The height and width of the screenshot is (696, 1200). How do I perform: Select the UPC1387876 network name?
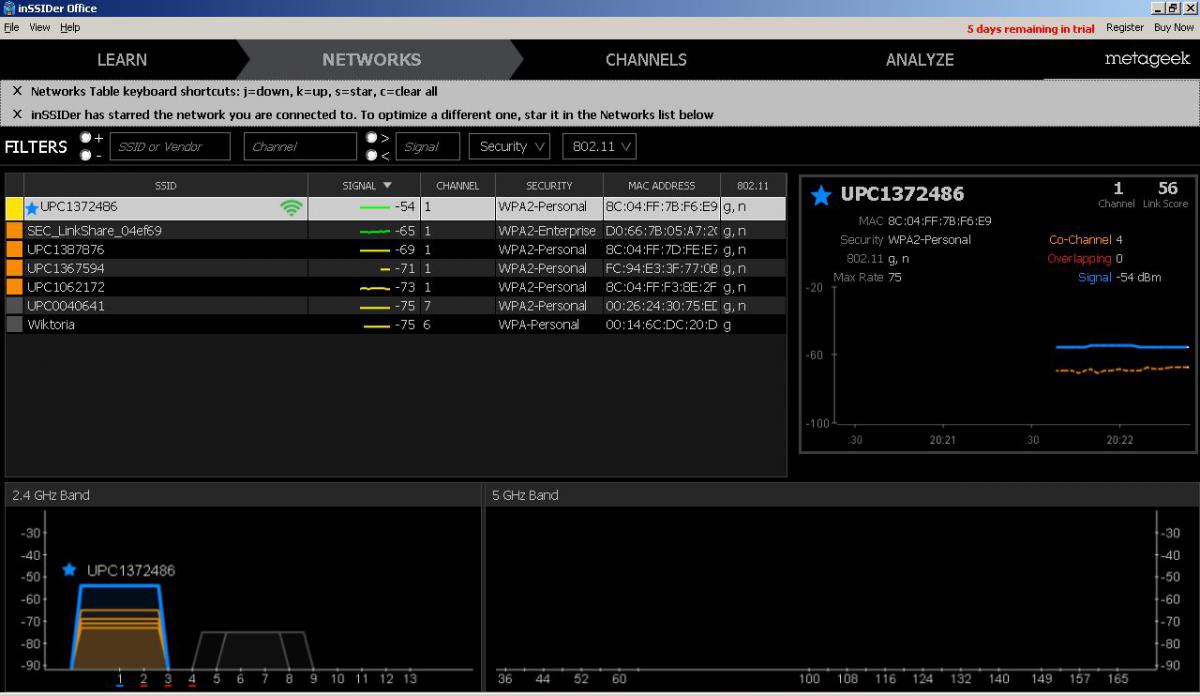[65, 249]
